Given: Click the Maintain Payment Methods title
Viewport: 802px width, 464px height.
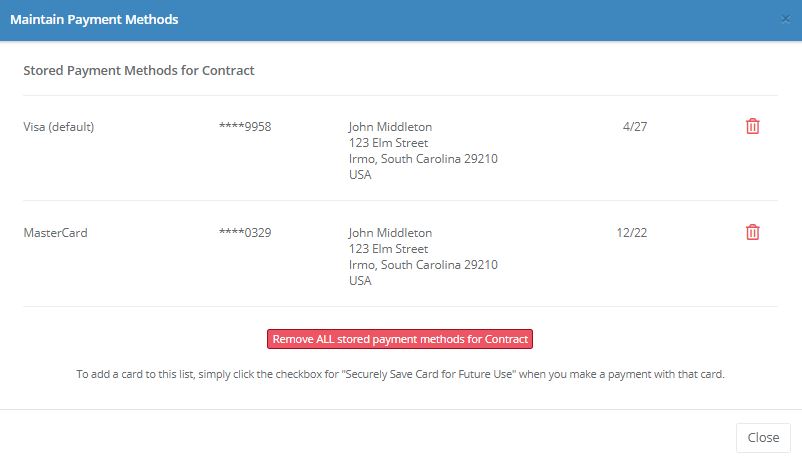Looking at the screenshot, I should pyautogui.click(x=94, y=19).
